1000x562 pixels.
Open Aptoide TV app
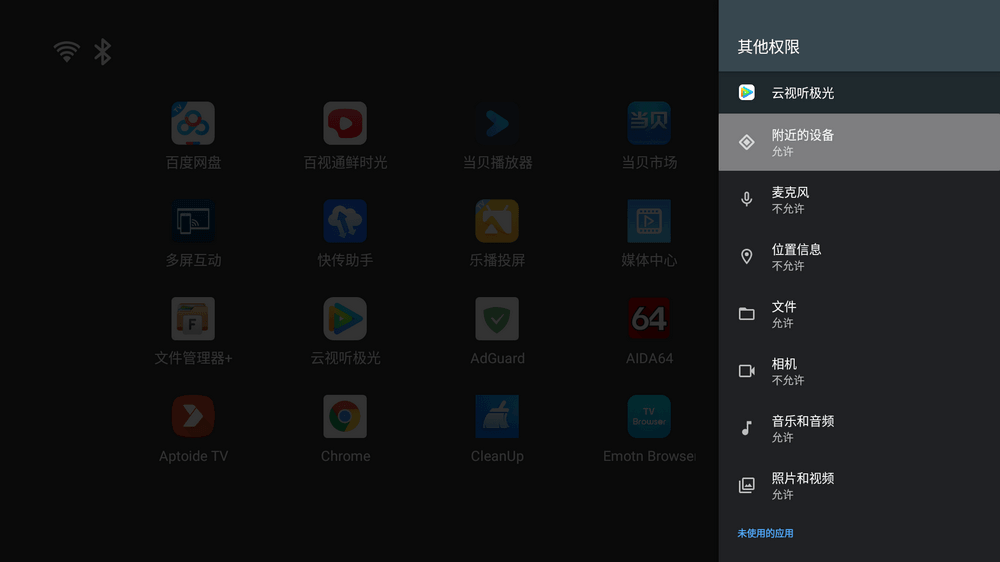[x=193, y=417]
